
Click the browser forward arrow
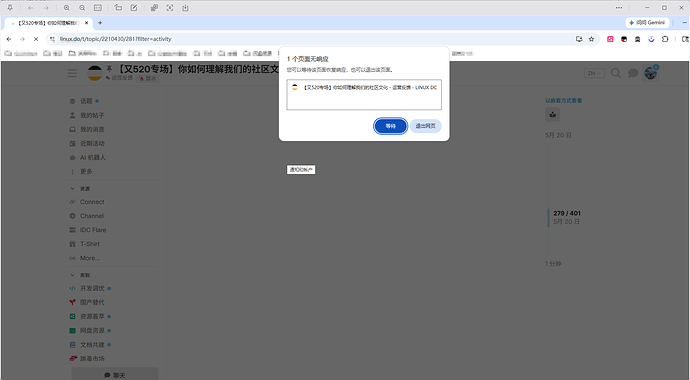(x=22, y=39)
